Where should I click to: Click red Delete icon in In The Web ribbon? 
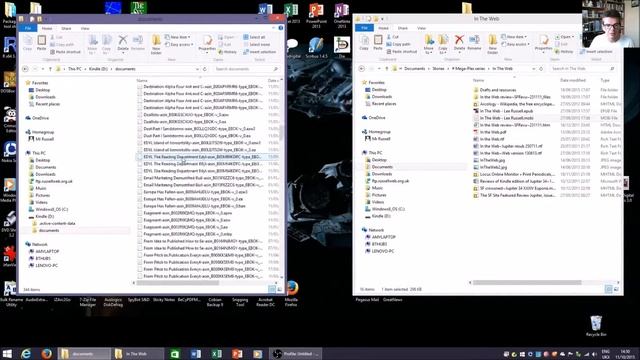(x=459, y=42)
